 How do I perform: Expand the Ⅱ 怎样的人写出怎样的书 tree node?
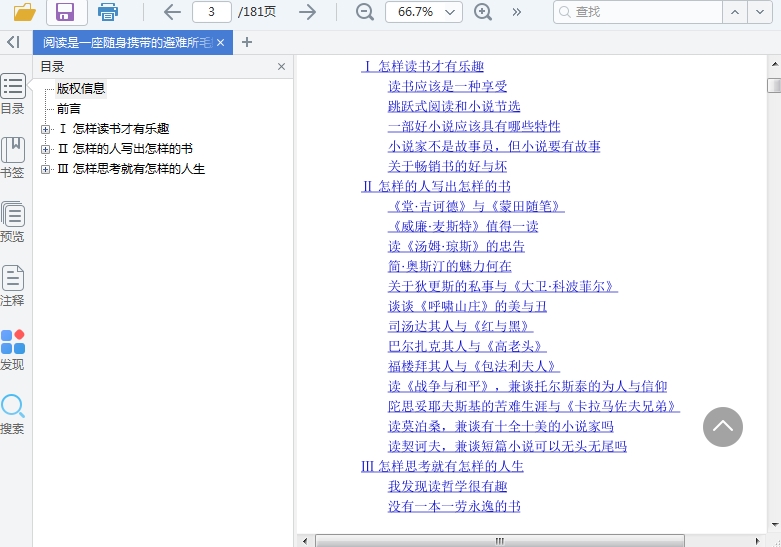pyautogui.click(x=45, y=149)
